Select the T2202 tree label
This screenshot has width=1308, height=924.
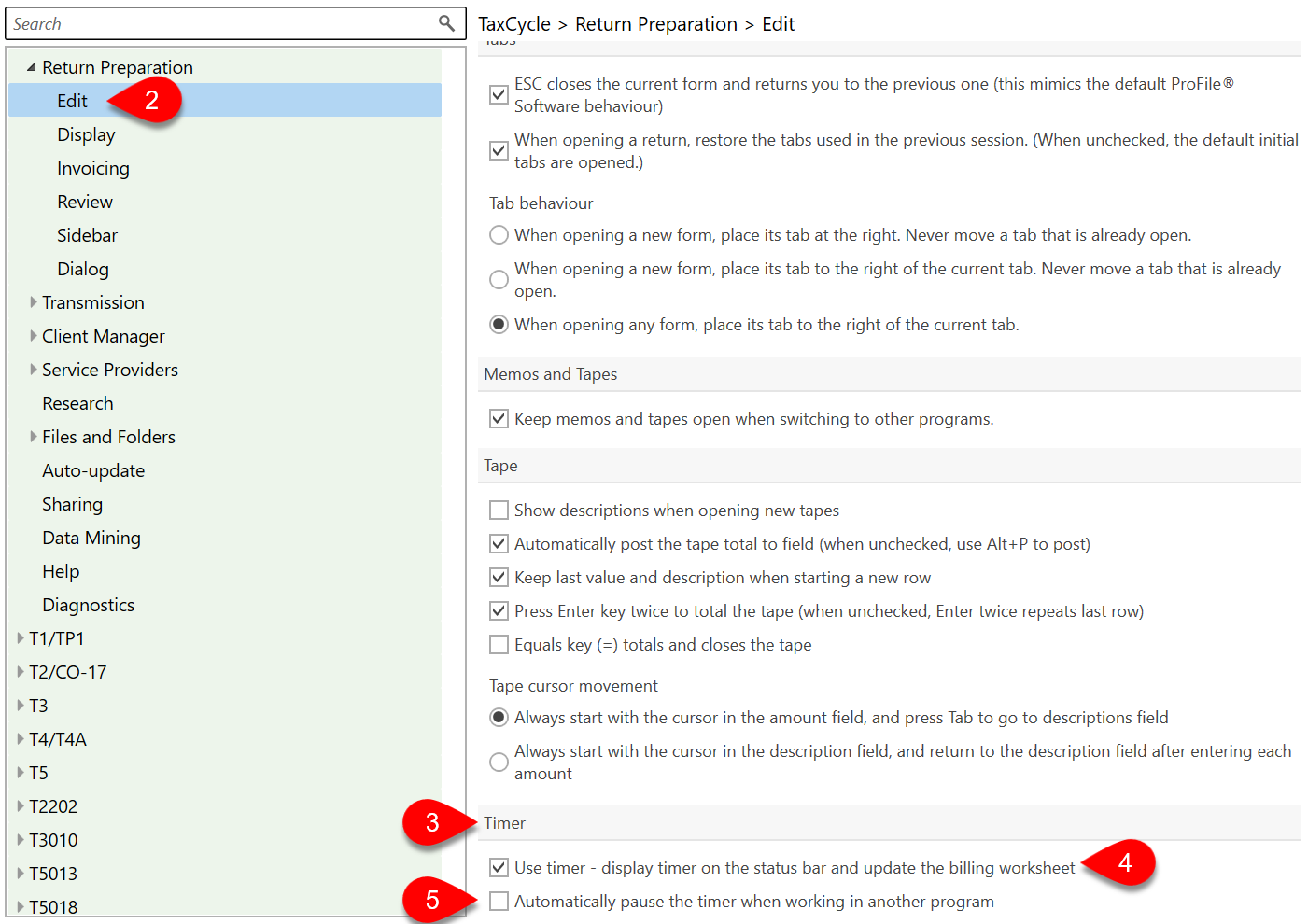[53, 806]
